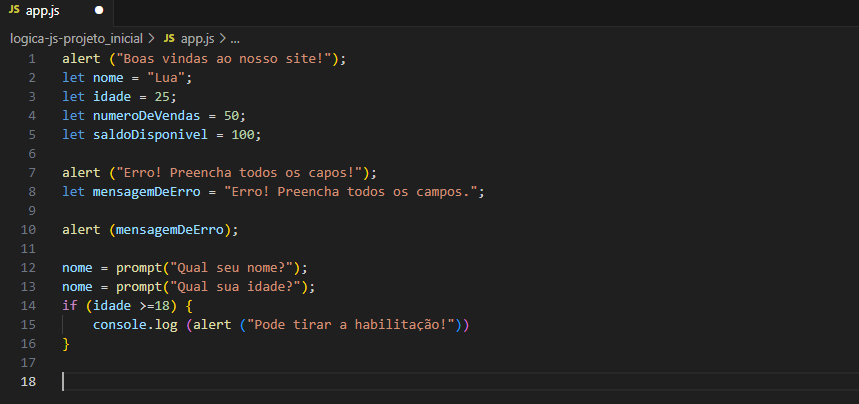Click the variable name idade on line 3
859x404 pixels.
pyautogui.click(x=112, y=96)
